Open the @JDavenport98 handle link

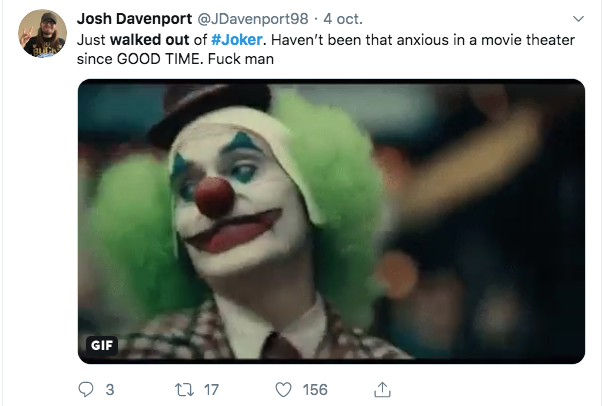click(x=258, y=20)
